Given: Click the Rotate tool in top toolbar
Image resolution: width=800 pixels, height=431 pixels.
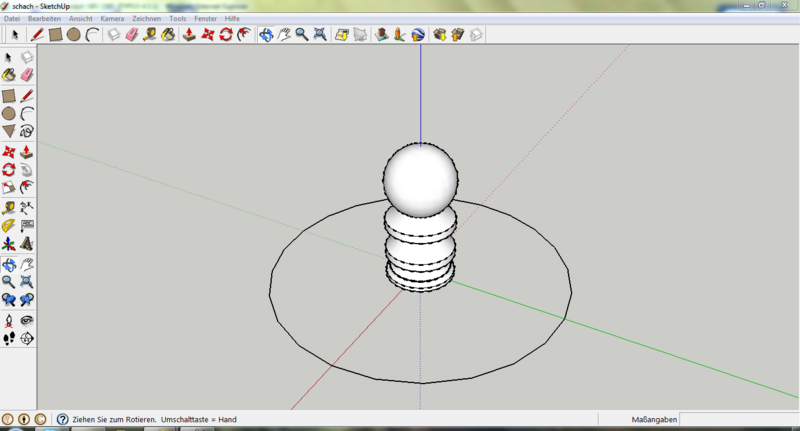Looking at the screenshot, I should (x=226, y=35).
